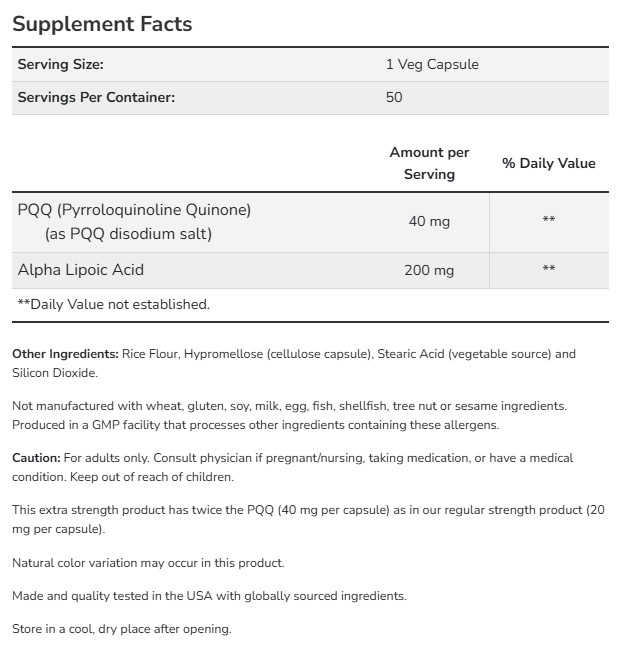Select the 1 Veg Capsule value
Image resolution: width=622 pixels, height=646 pixels.
point(432,64)
